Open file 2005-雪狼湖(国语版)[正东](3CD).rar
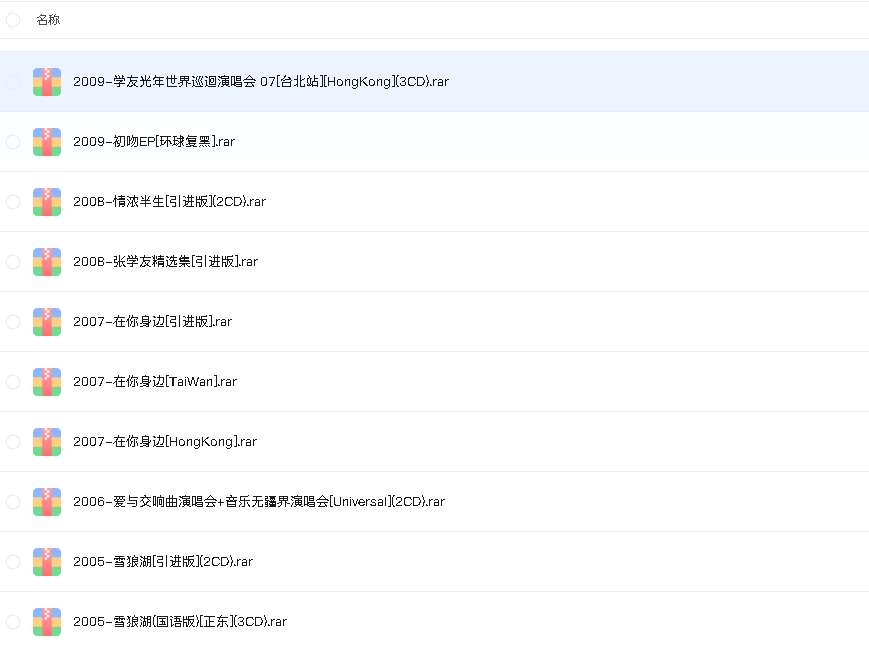The image size is (869, 650). tap(180, 621)
